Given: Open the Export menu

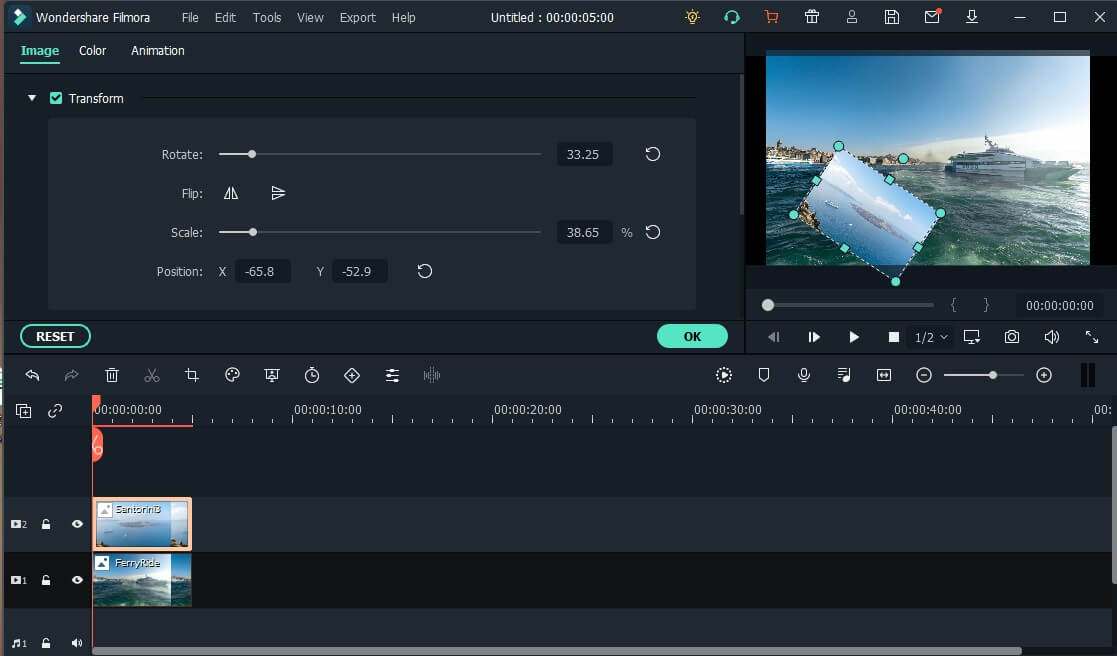Looking at the screenshot, I should coord(358,17).
